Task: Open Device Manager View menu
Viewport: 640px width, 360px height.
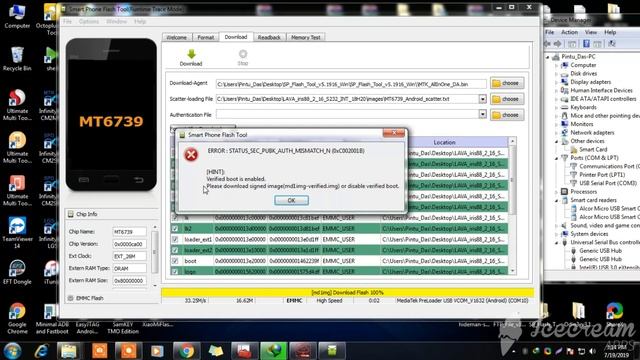Action: click(591, 32)
